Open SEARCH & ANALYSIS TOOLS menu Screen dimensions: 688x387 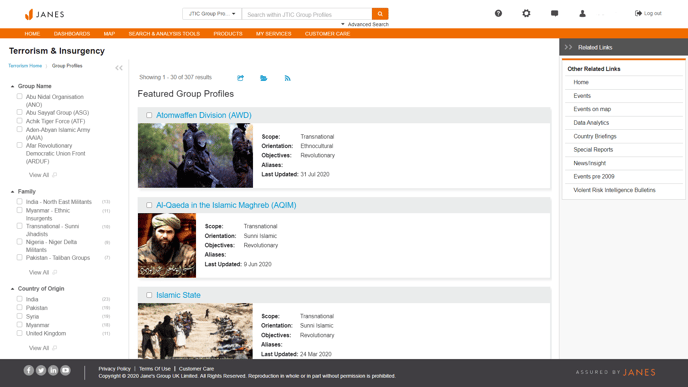click(x=164, y=34)
